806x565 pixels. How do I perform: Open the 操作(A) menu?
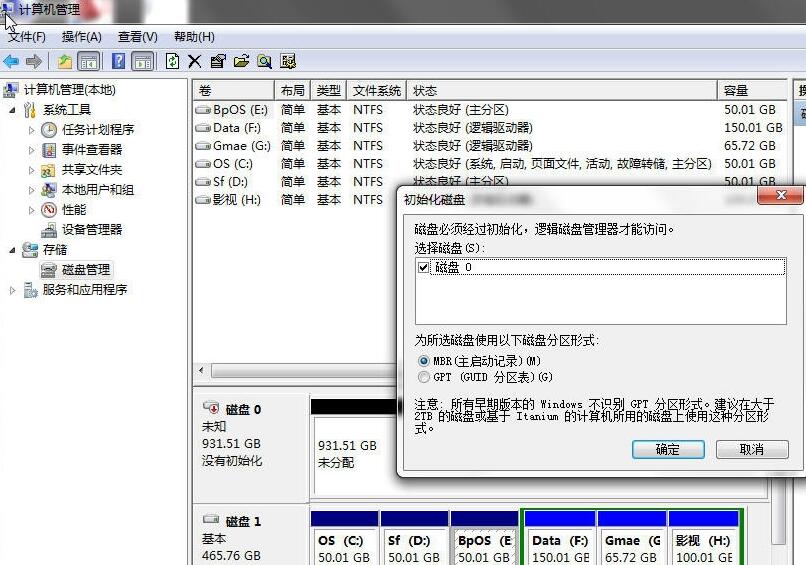point(82,37)
